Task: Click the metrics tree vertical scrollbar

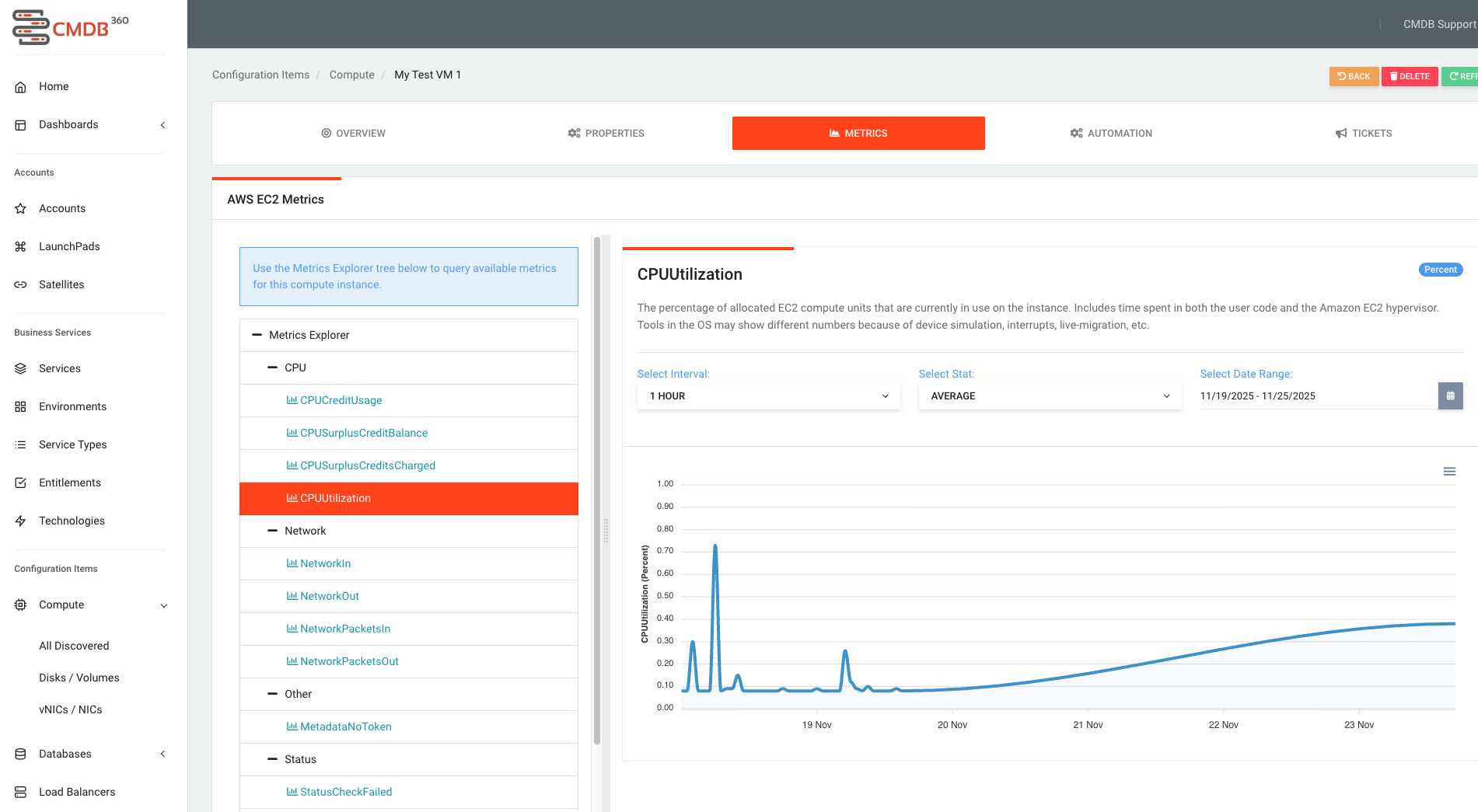Action: point(597,490)
